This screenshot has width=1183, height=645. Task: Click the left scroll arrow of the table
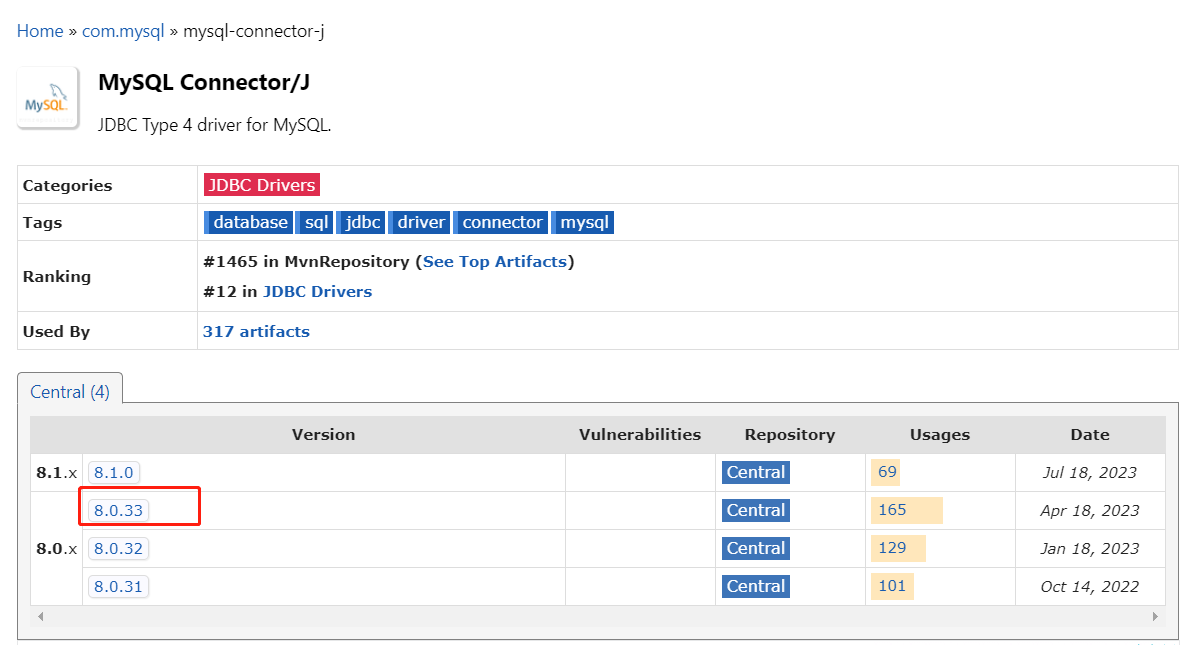tap(41, 616)
